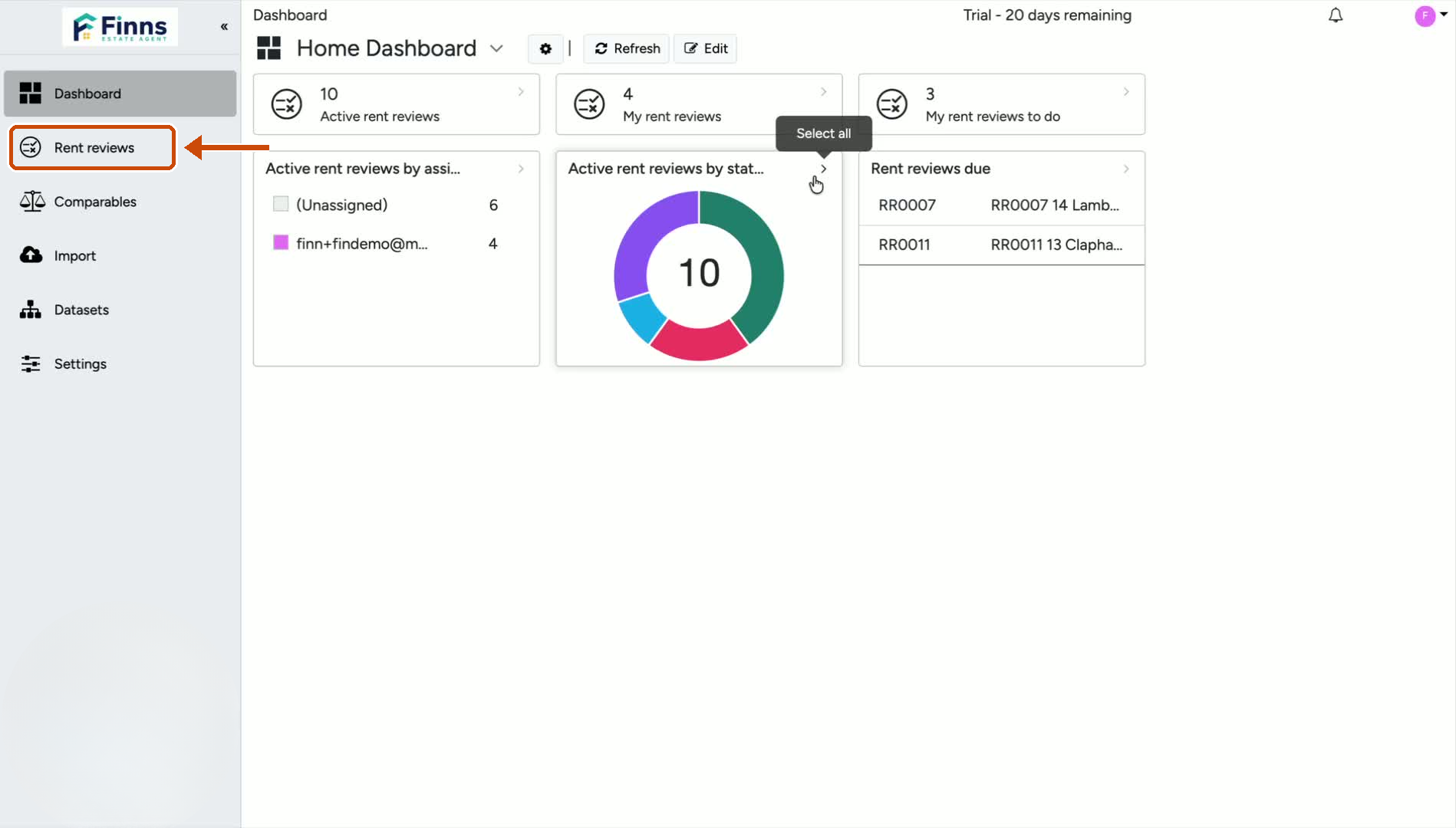This screenshot has width=1456, height=828.
Task: Open notifications bell
Action: 1336,15
